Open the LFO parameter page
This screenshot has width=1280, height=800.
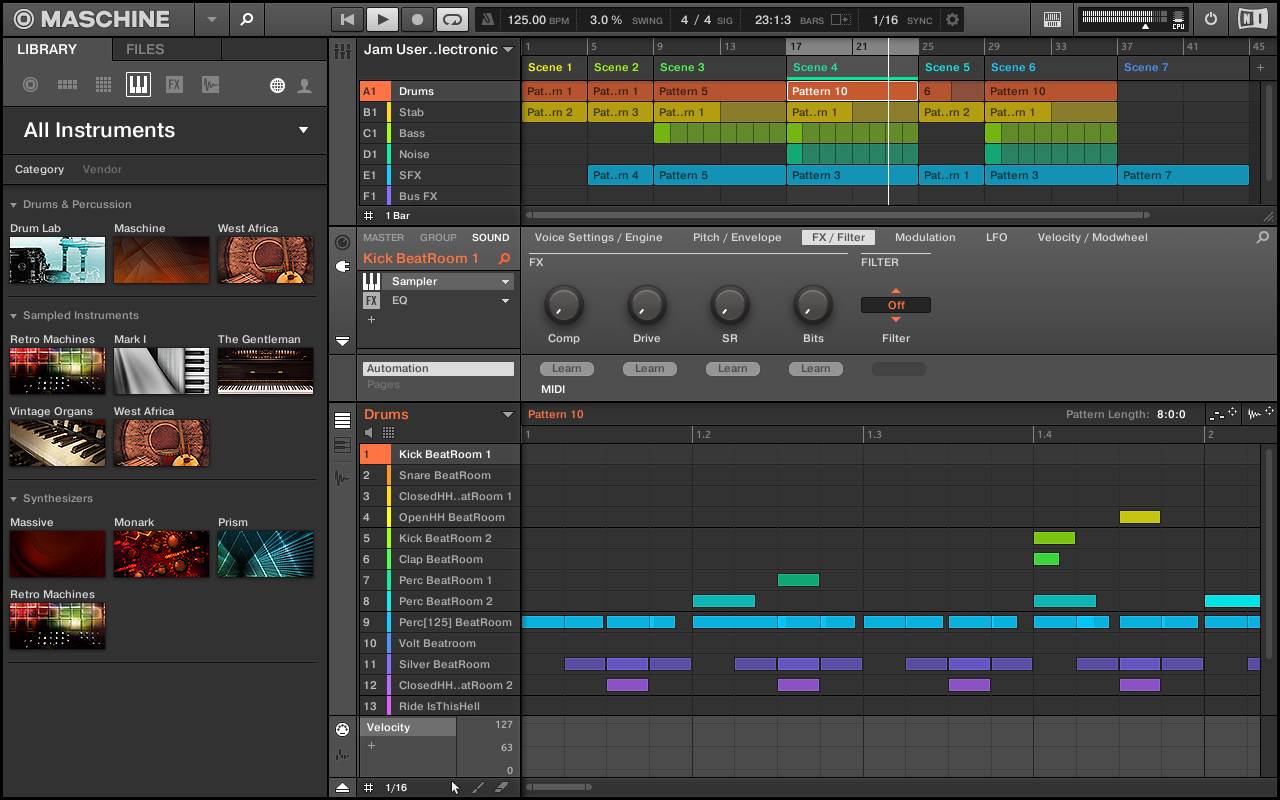coord(997,238)
